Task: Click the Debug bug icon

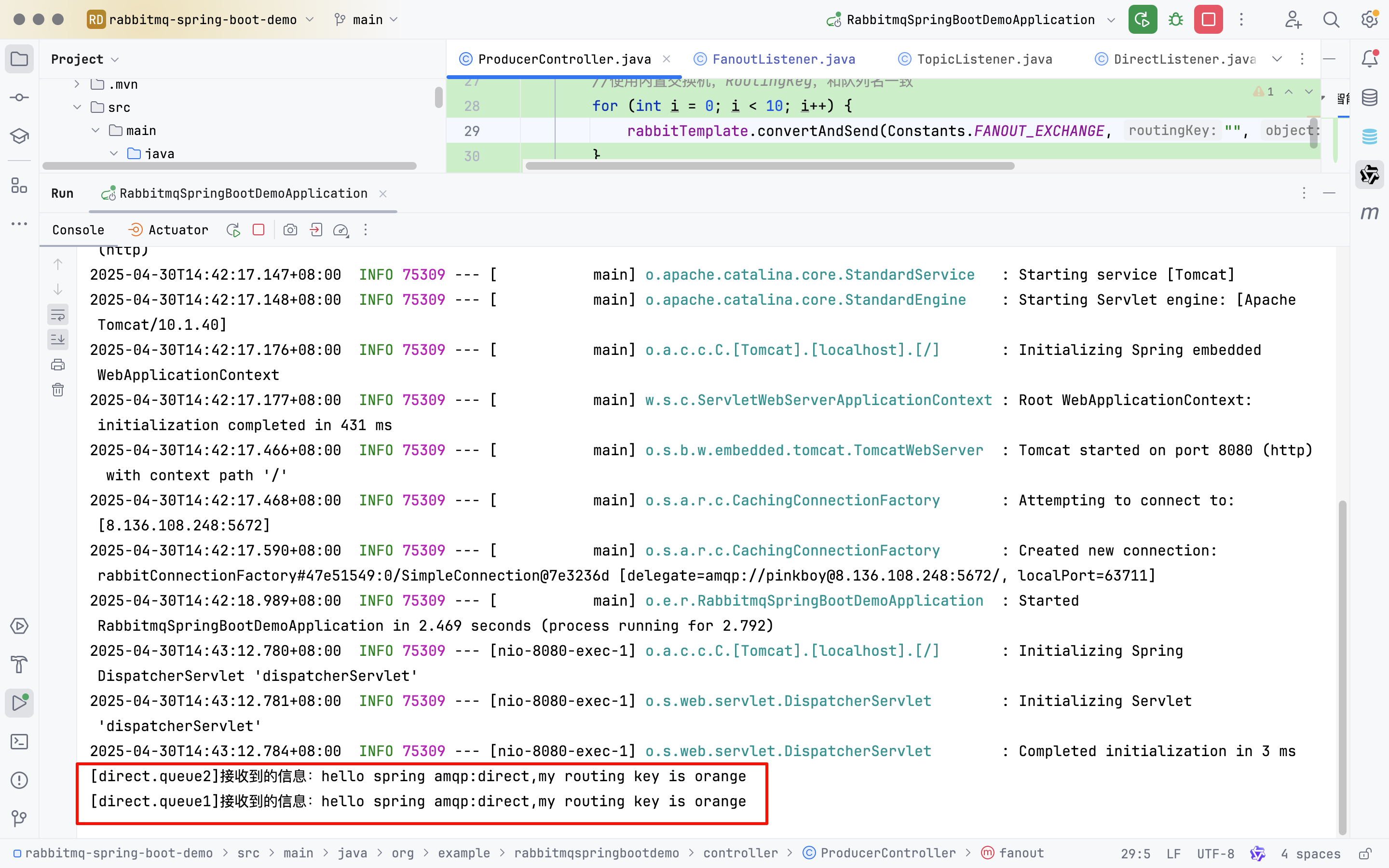Action: click(1175, 19)
